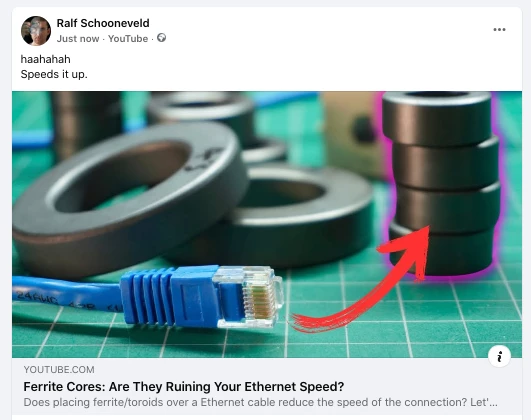Click the blue Ethernet connector in thumbnail
The height and width of the screenshot is (420, 531).
click(202, 297)
